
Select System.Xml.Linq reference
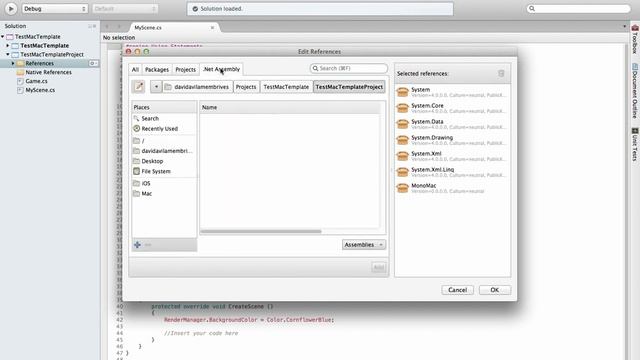tap(452, 171)
